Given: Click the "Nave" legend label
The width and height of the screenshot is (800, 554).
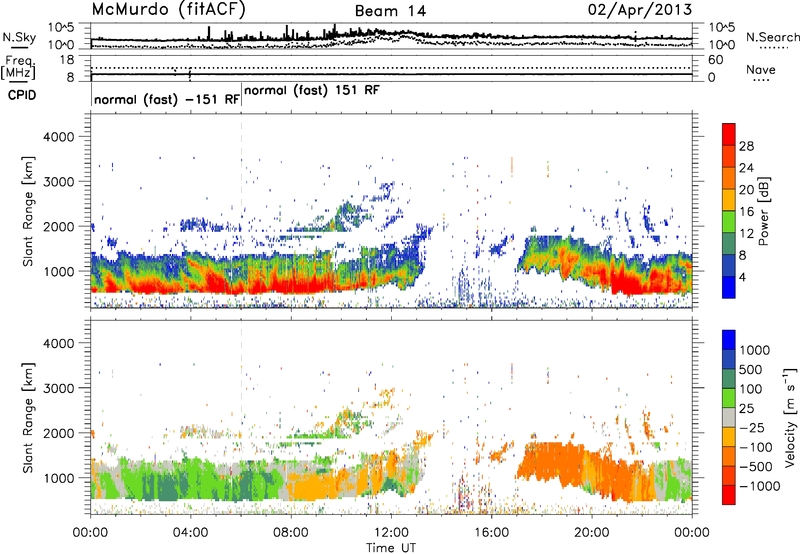Looking at the screenshot, I should [x=761, y=70].
